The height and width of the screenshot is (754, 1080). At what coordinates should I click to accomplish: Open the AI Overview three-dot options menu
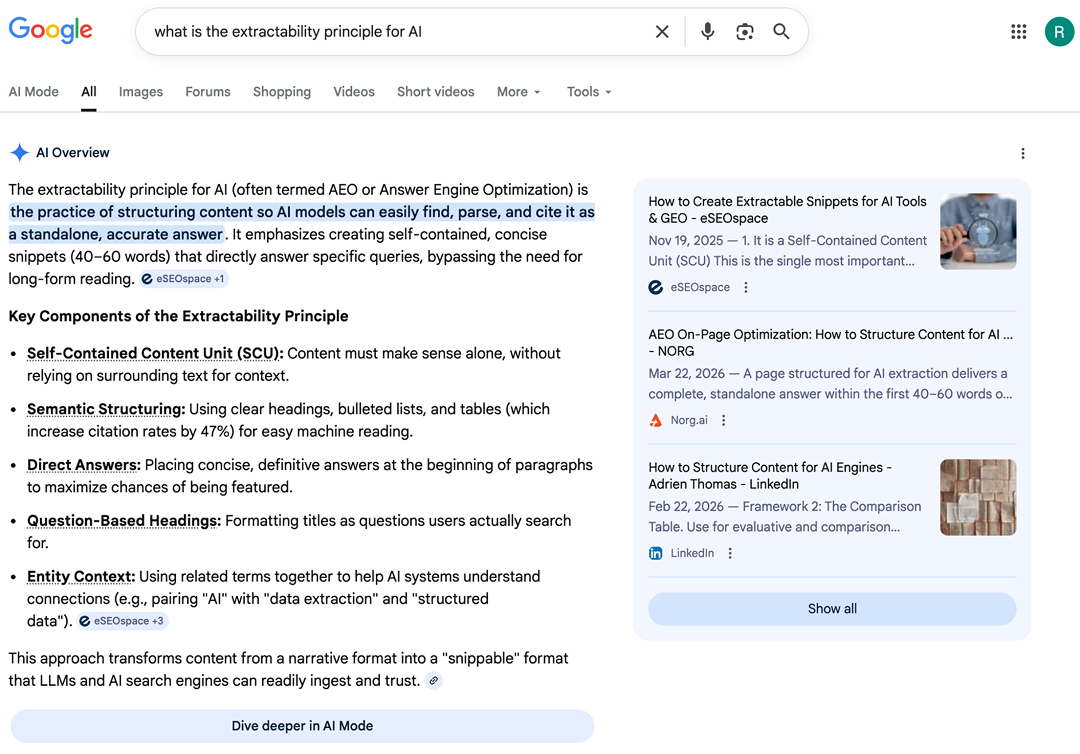coord(1023,153)
